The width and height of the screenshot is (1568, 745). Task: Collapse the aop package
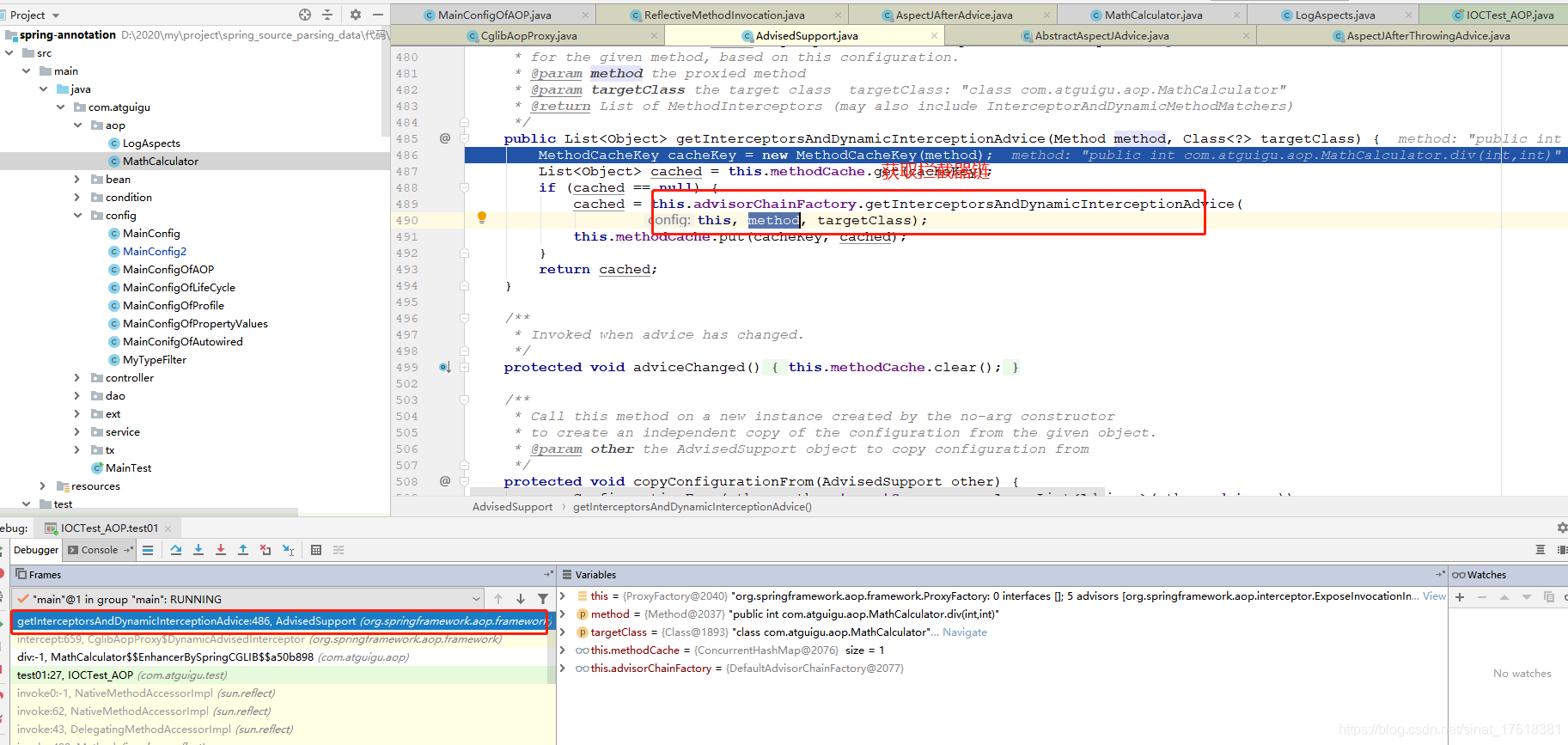click(x=78, y=125)
